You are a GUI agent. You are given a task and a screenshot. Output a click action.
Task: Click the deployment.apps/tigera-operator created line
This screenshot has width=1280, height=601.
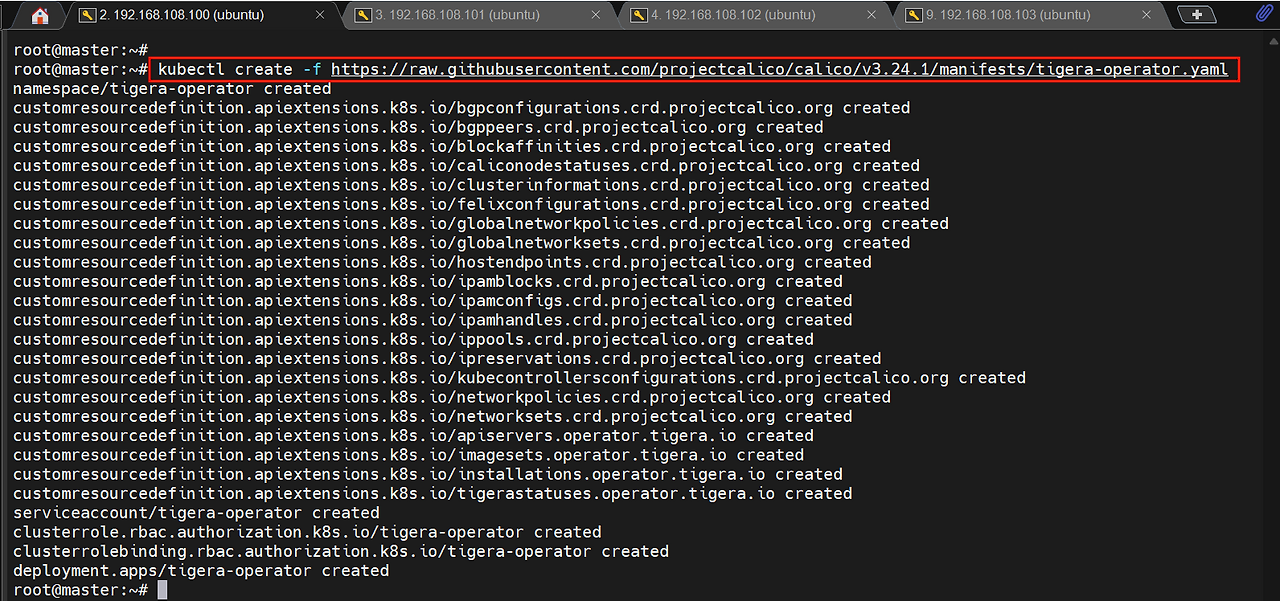[200, 571]
